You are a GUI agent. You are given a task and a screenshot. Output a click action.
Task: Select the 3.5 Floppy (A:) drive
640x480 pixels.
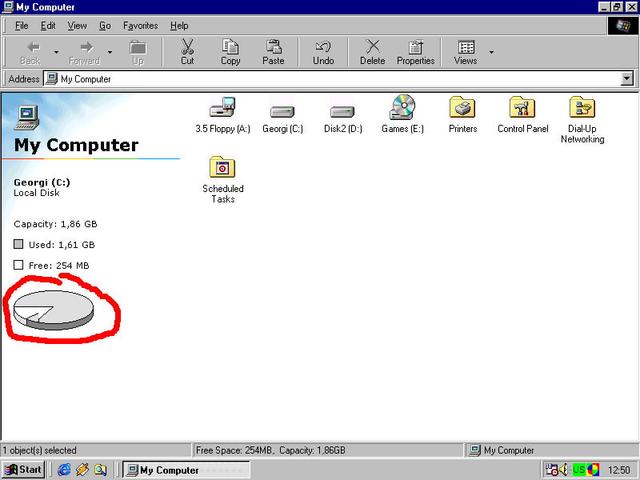click(x=223, y=115)
